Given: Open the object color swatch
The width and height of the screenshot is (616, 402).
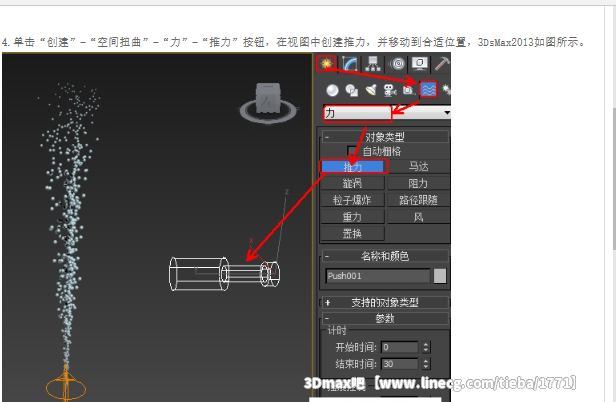Looking at the screenshot, I should pyautogui.click(x=440, y=276).
